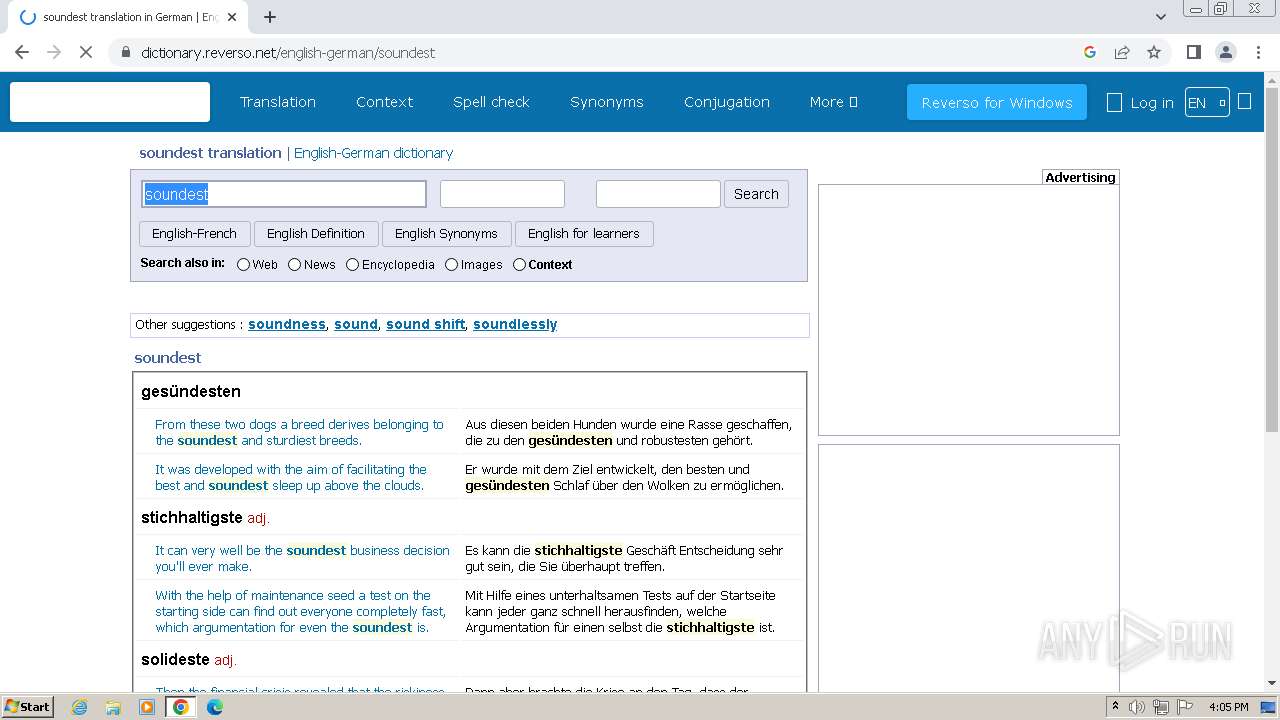Switch to English Definition tab
This screenshot has width=1280, height=720.
tap(316, 234)
